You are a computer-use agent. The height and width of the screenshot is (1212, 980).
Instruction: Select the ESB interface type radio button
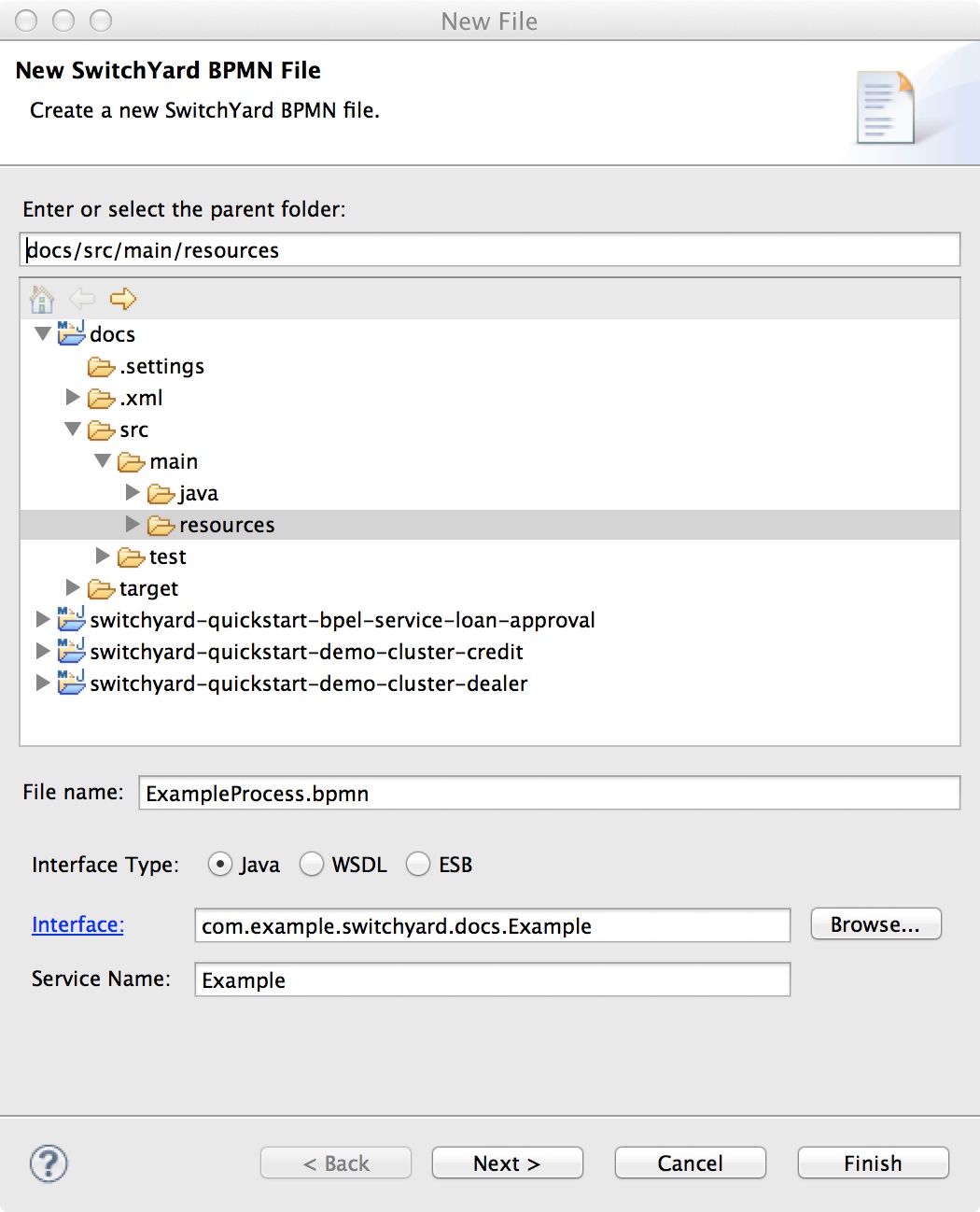pos(418,865)
